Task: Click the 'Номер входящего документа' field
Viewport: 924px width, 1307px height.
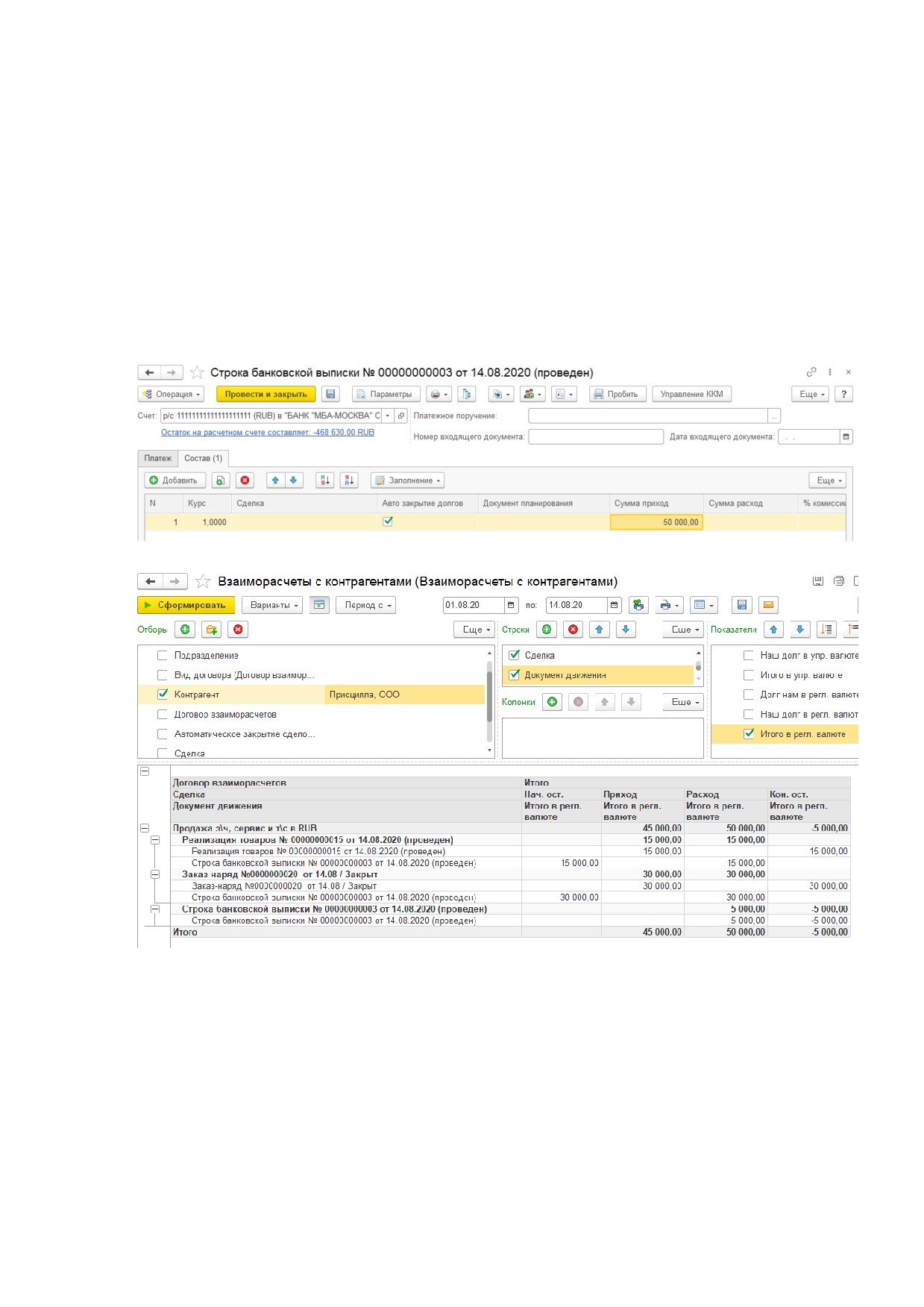Action: coord(596,436)
